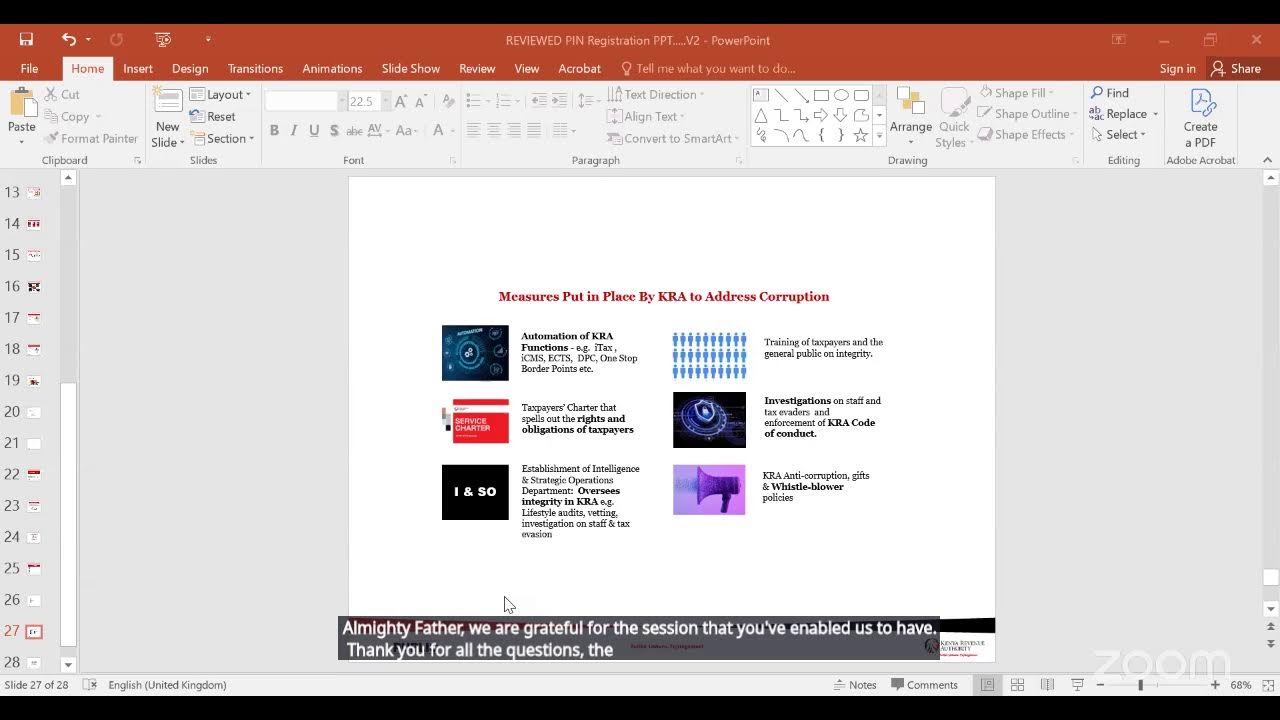
Task: Expand the Shape Effects menu
Action: [1025, 135]
